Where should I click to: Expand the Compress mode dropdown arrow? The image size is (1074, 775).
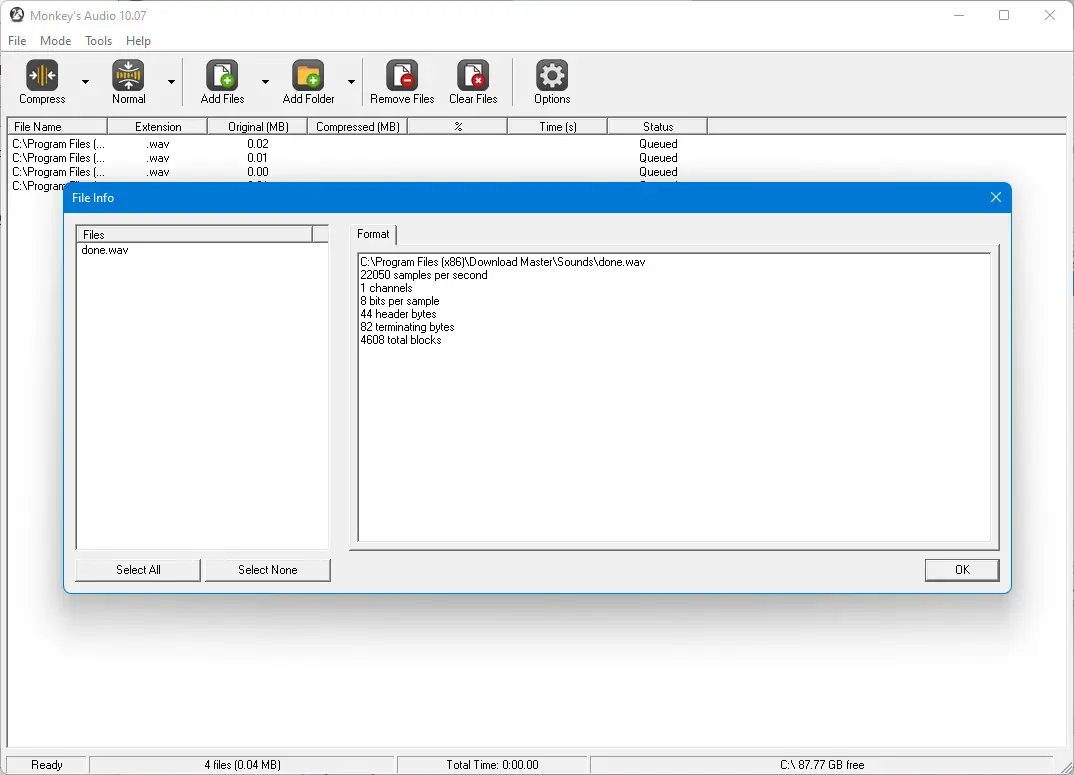86,82
